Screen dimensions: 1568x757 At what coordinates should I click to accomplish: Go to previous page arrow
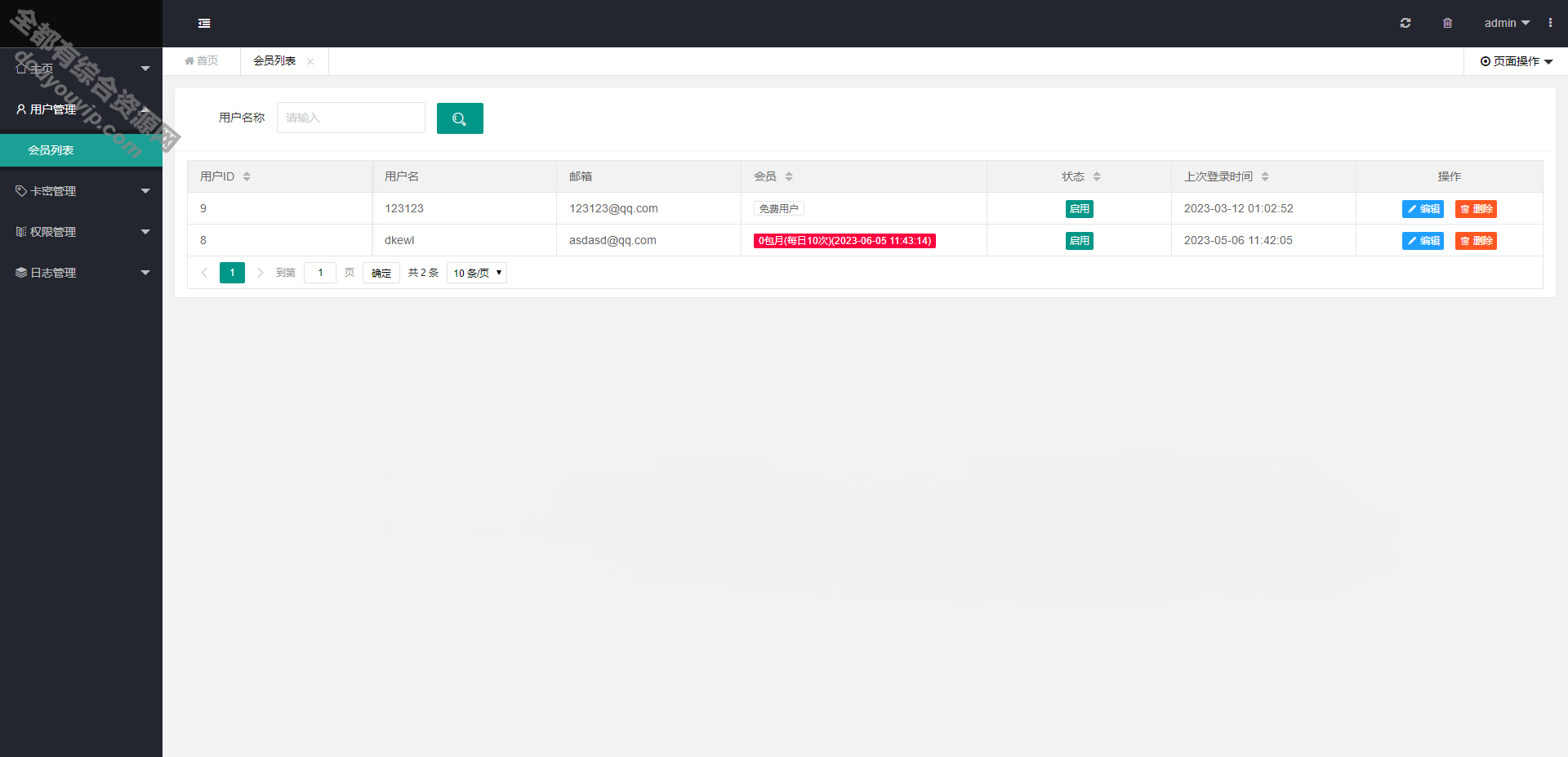pyautogui.click(x=204, y=273)
